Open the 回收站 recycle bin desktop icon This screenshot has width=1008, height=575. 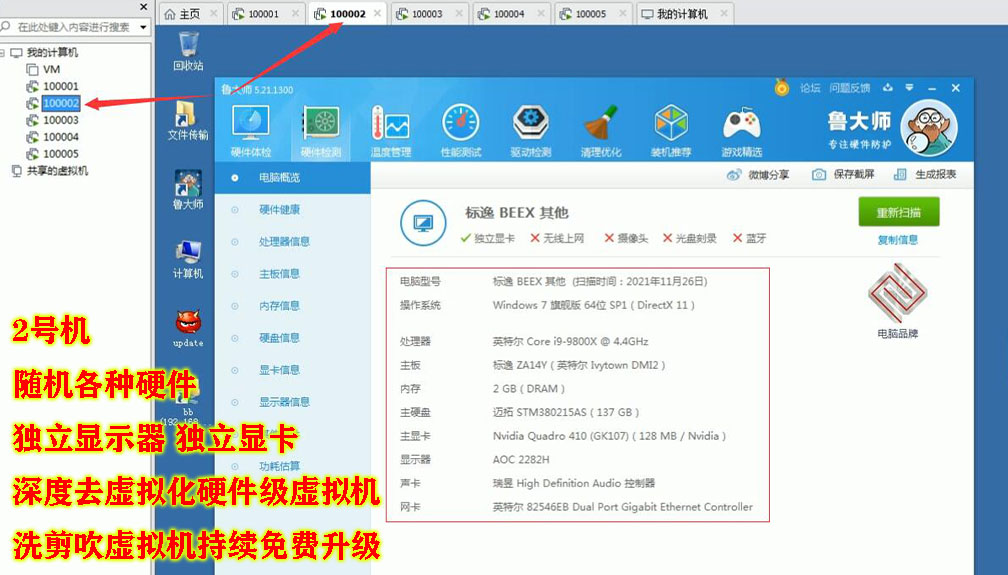(x=188, y=51)
